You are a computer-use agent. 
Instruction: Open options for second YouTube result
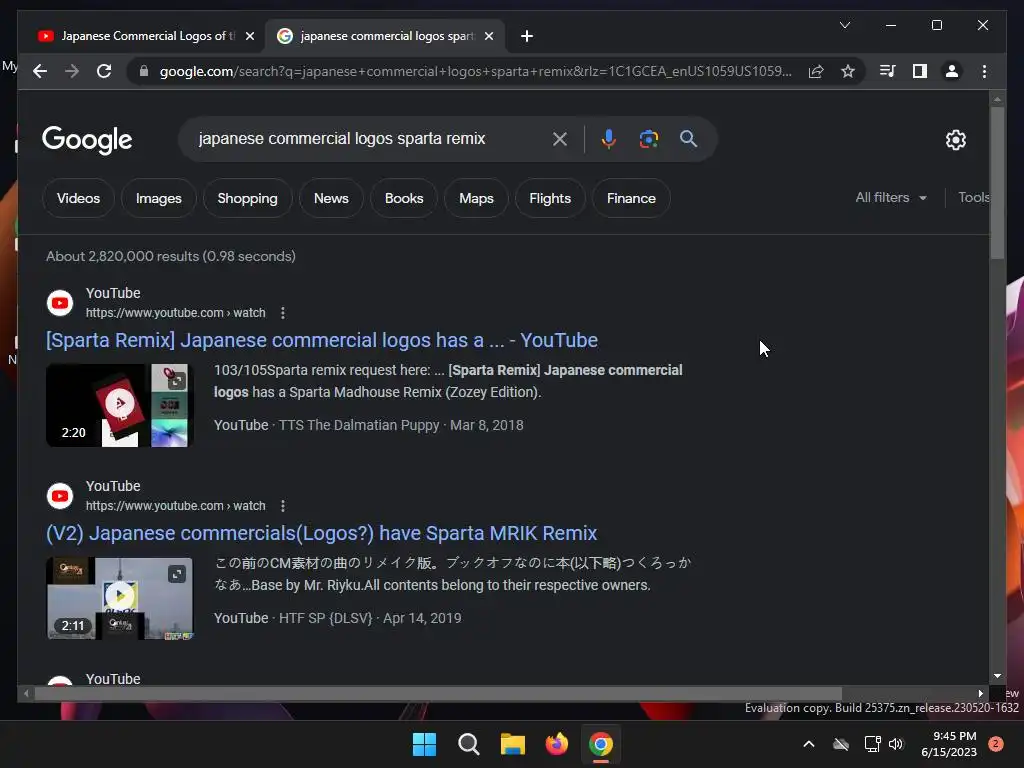(x=283, y=505)
